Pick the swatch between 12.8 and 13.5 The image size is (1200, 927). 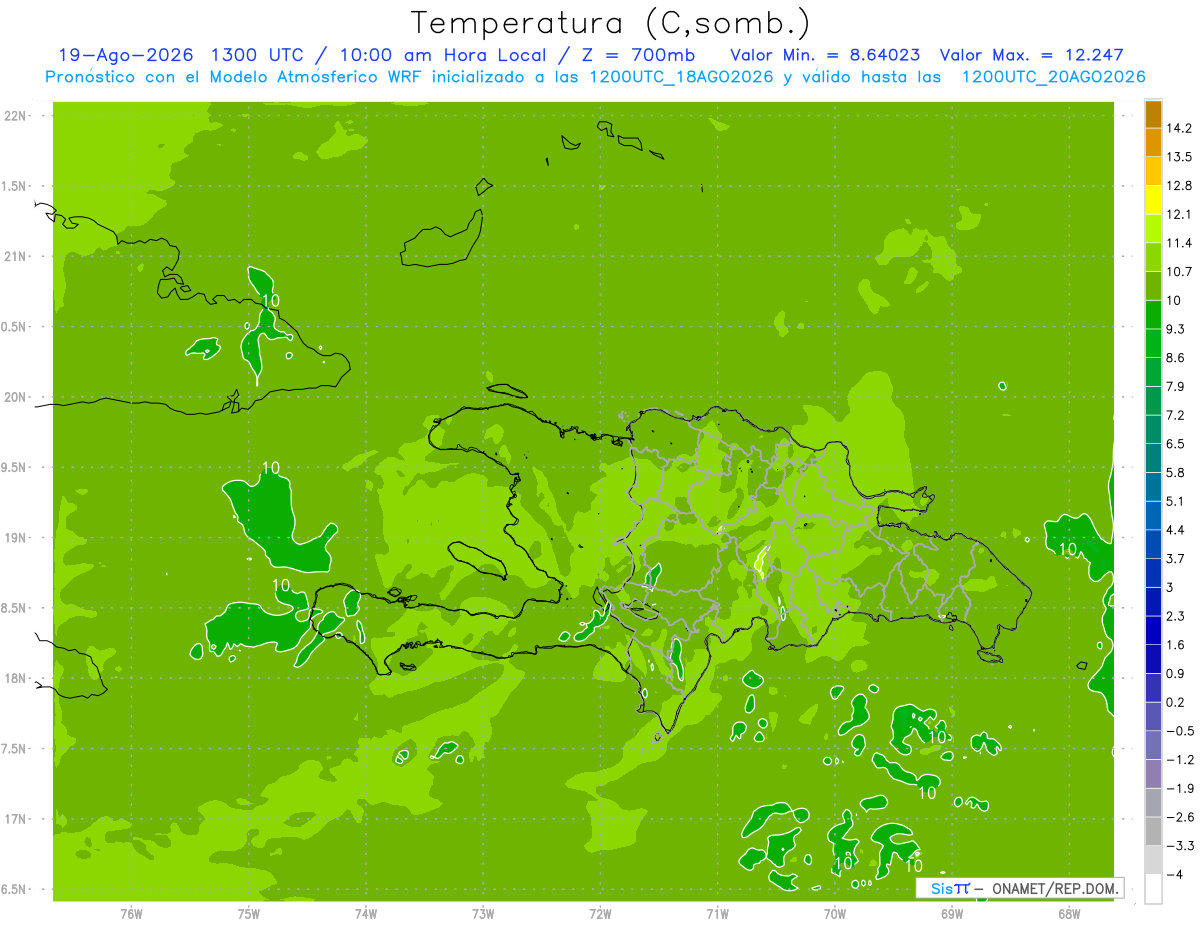click(1153, 171)
